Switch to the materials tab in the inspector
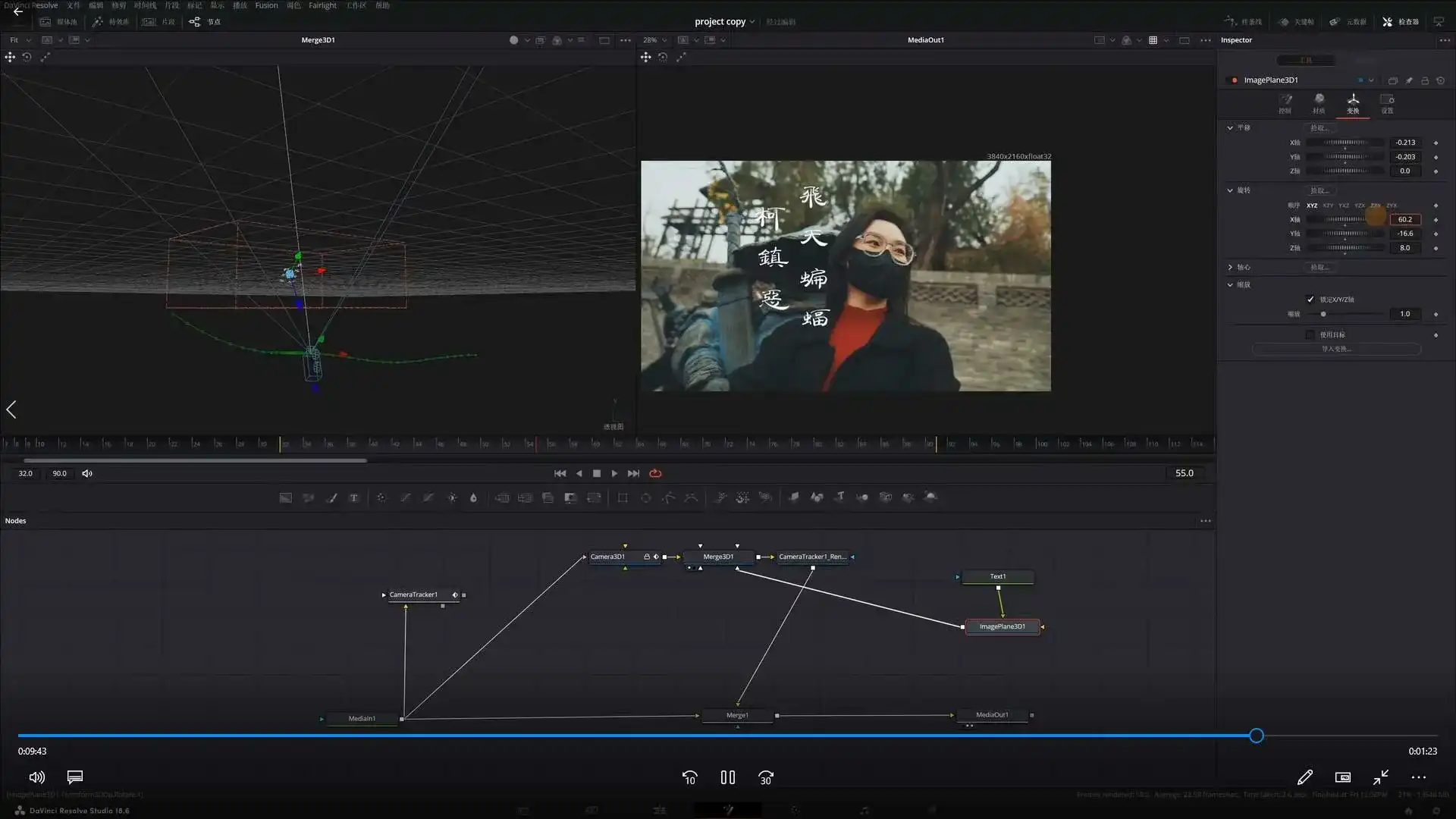1456x819 pixels. point(1319,102)
